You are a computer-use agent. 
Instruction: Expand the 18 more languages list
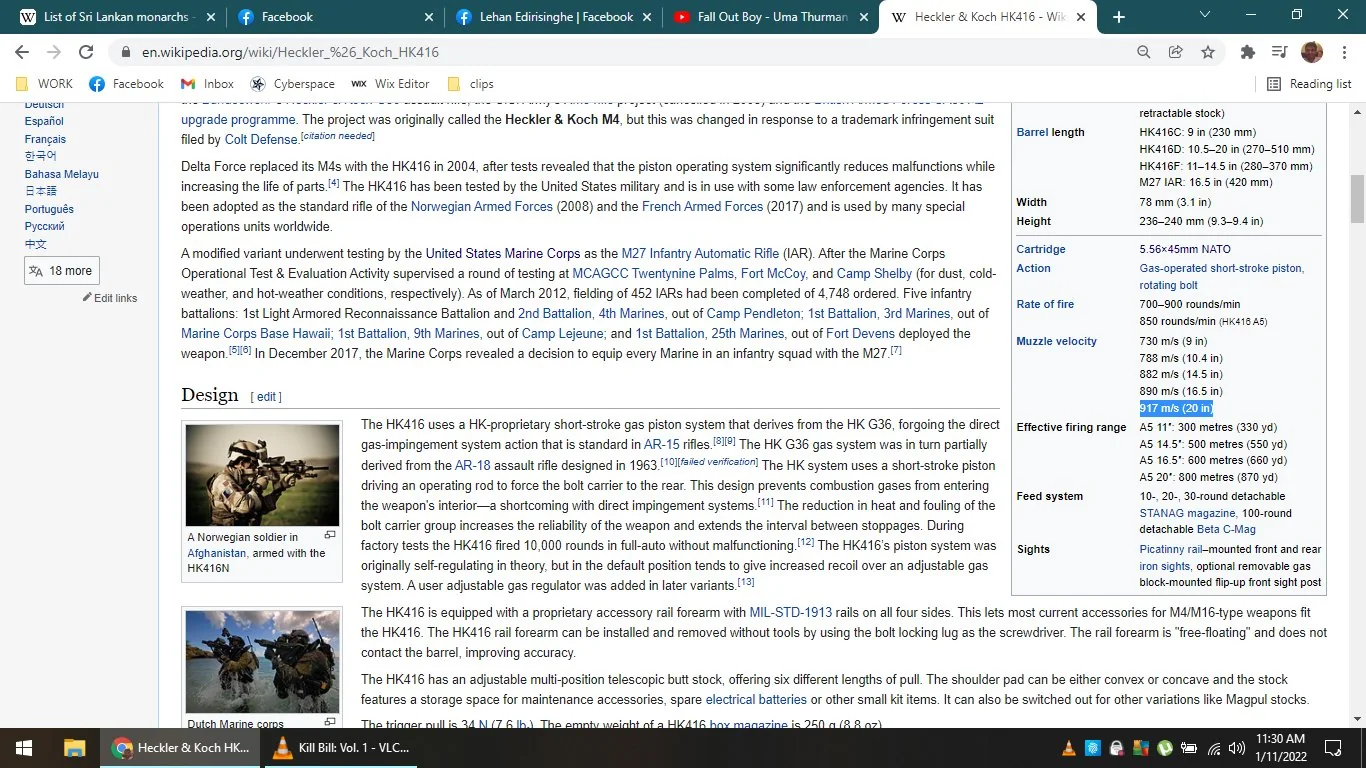pyautogui.click(x=61, y=271)
